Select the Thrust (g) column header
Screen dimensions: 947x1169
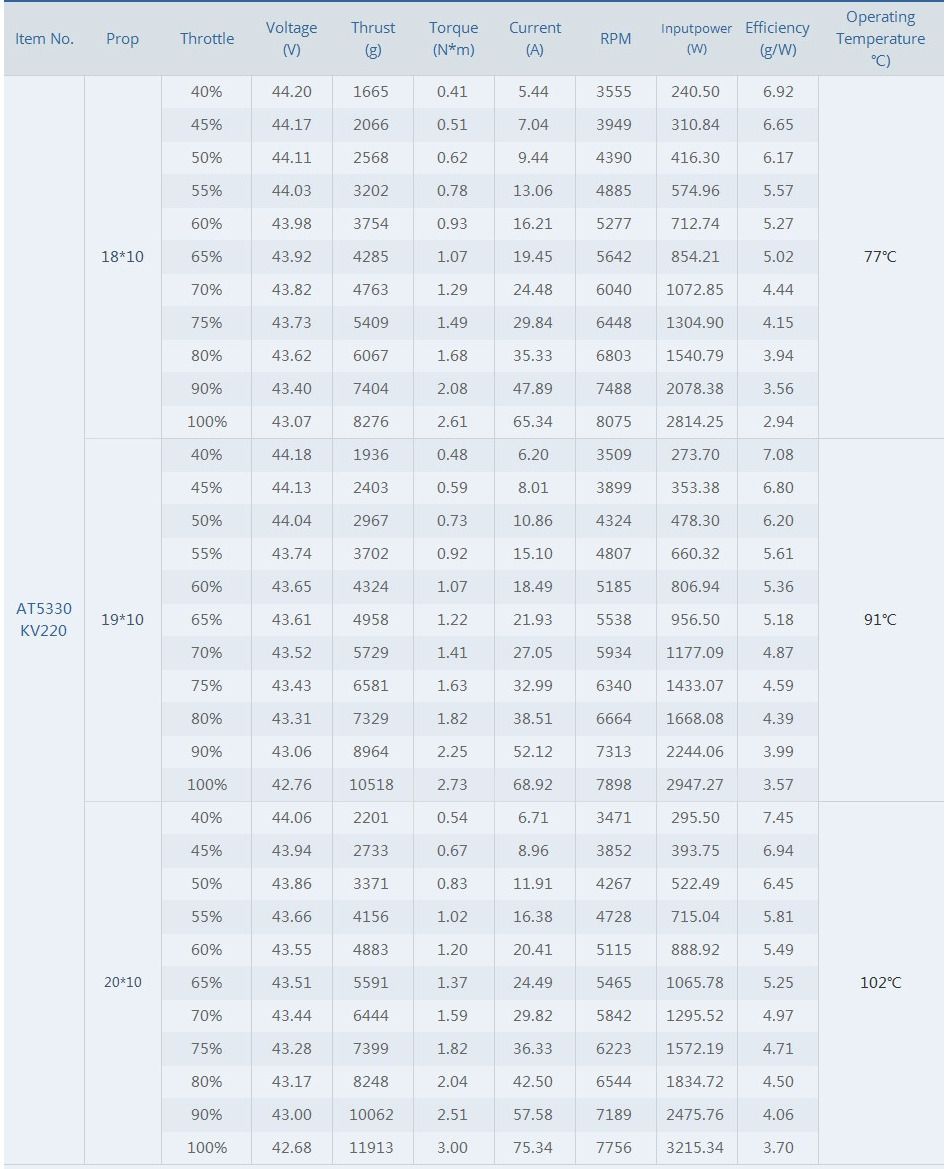[373, 39]
